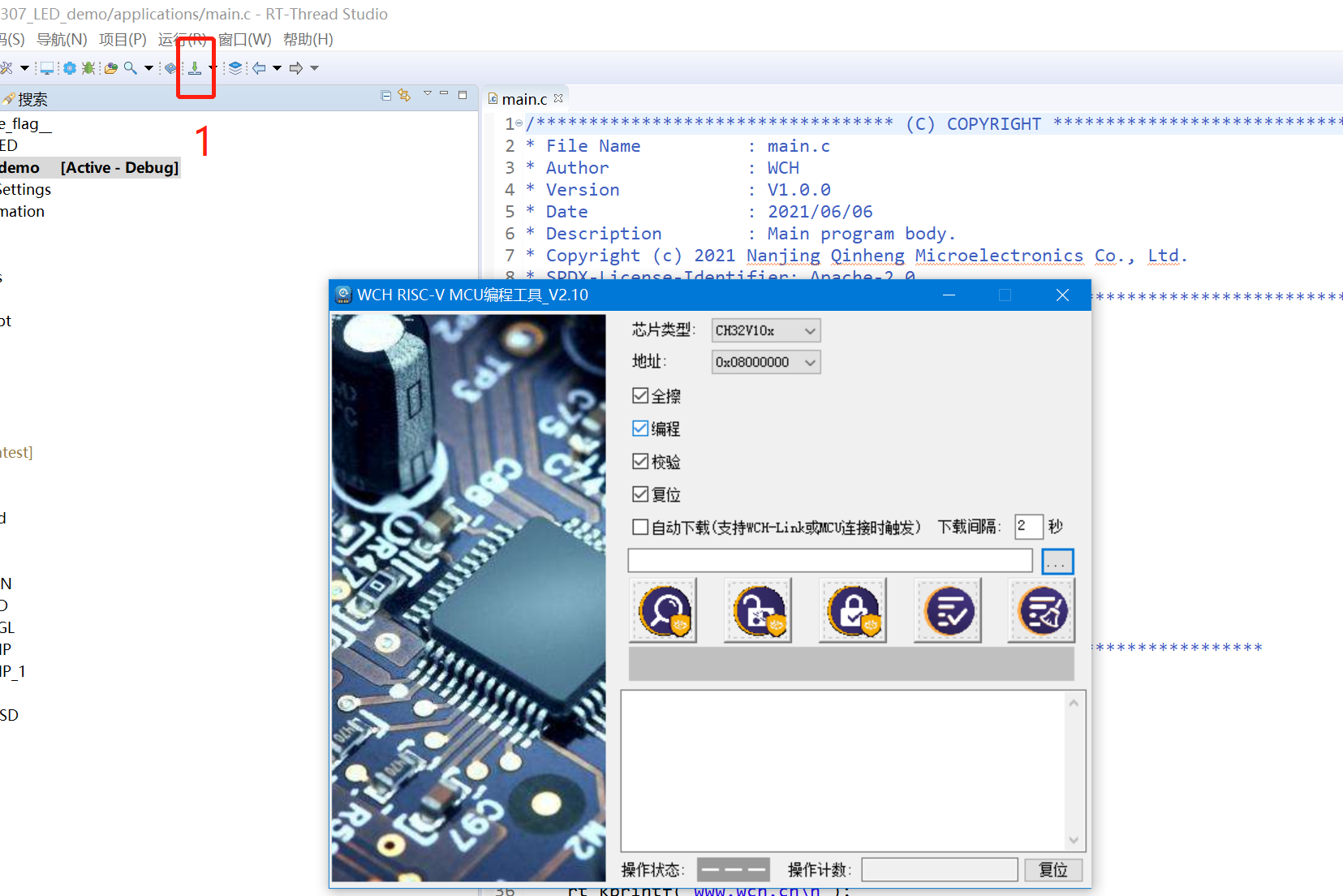The width and height of the screenshot is (1343, 896).
Task: Open the 帮助(H) menu
Action: (308, 39)
